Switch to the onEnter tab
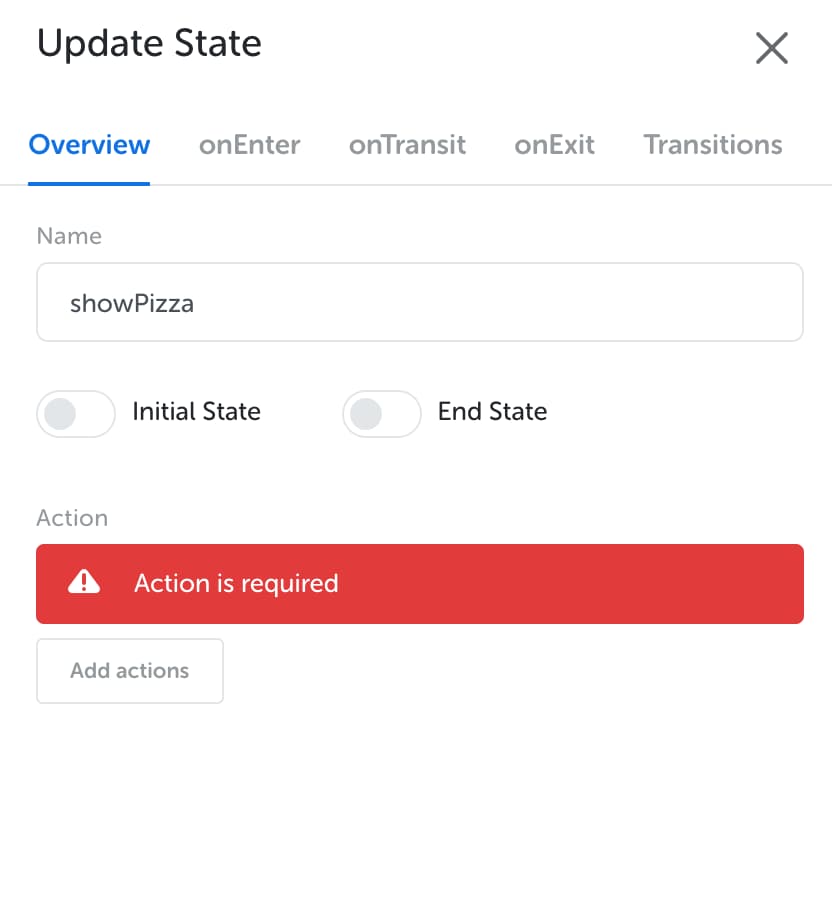Image resolution: width=832 pixels, height=918 pixels. tap(249, 145)
